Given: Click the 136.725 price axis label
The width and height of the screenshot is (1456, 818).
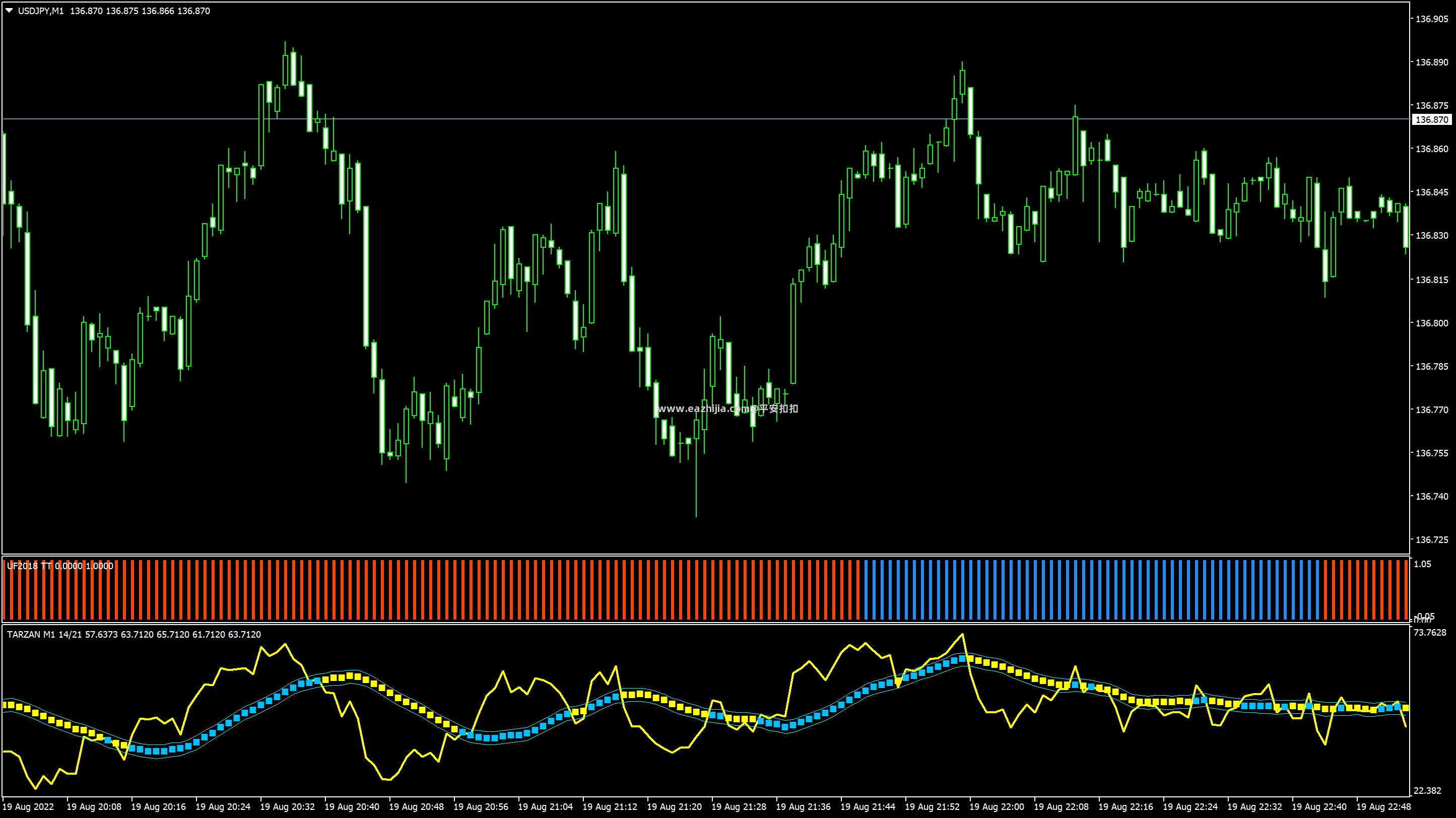Looking at the screenshot, I should (1432, 540).
